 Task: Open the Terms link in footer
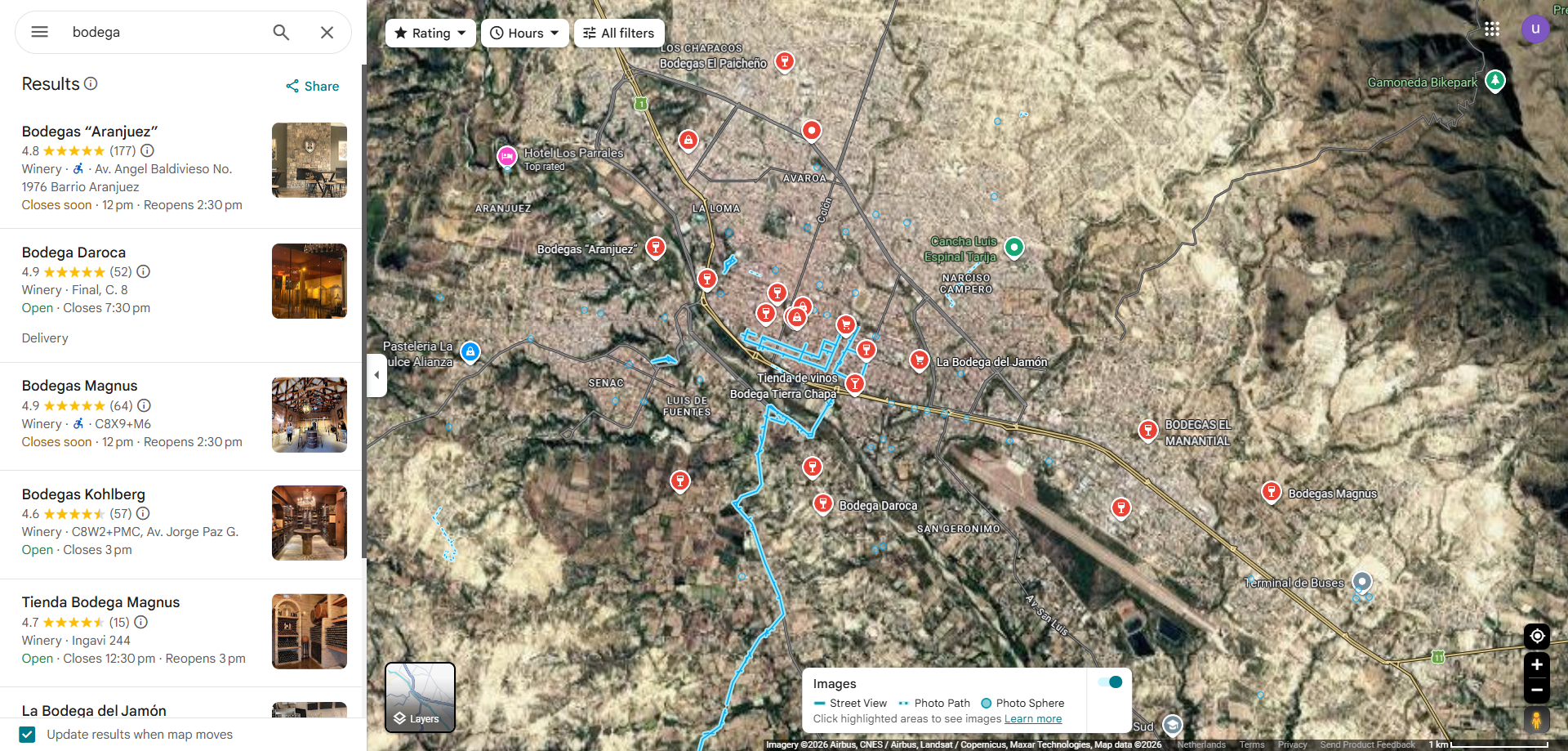pyautogui.click(x=1252, y=744)
